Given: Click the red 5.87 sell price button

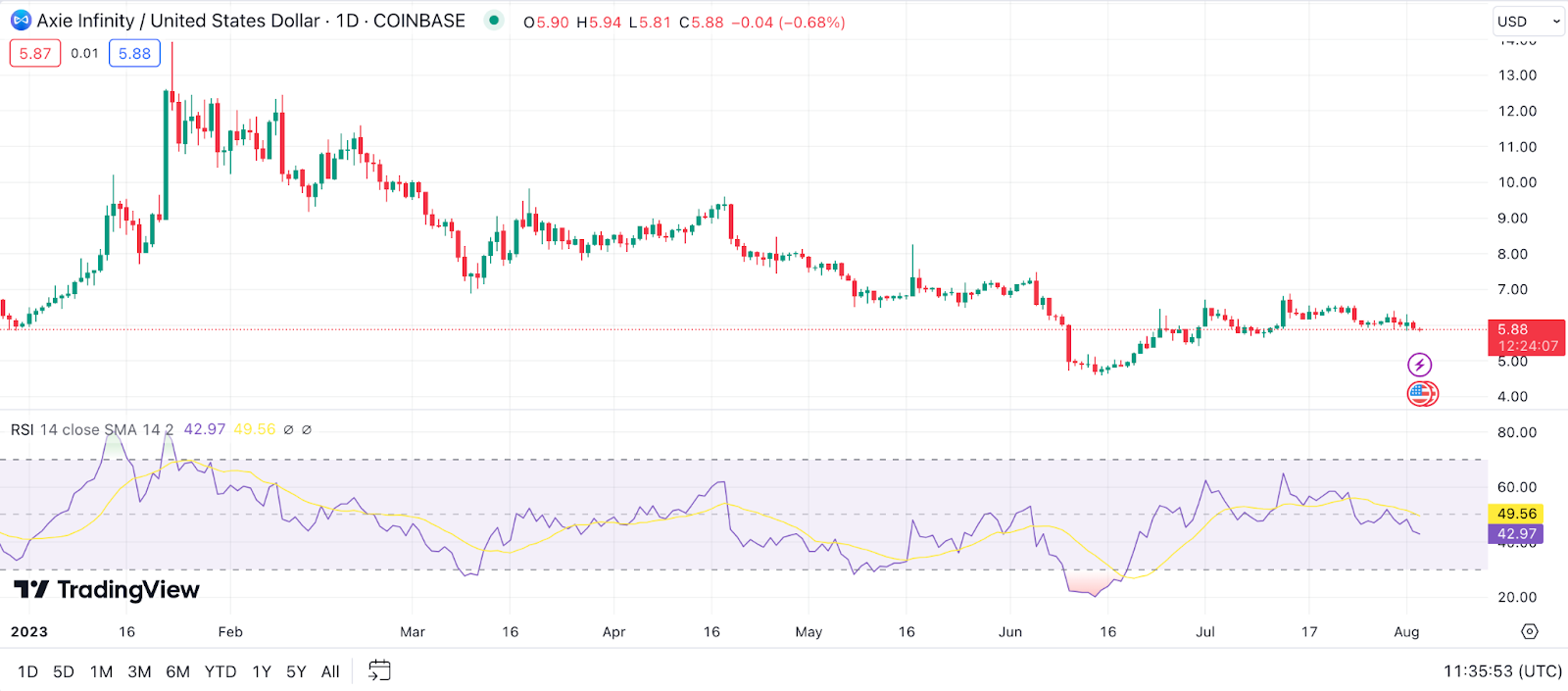Looking at the screenshot, I should pos(35,53).
